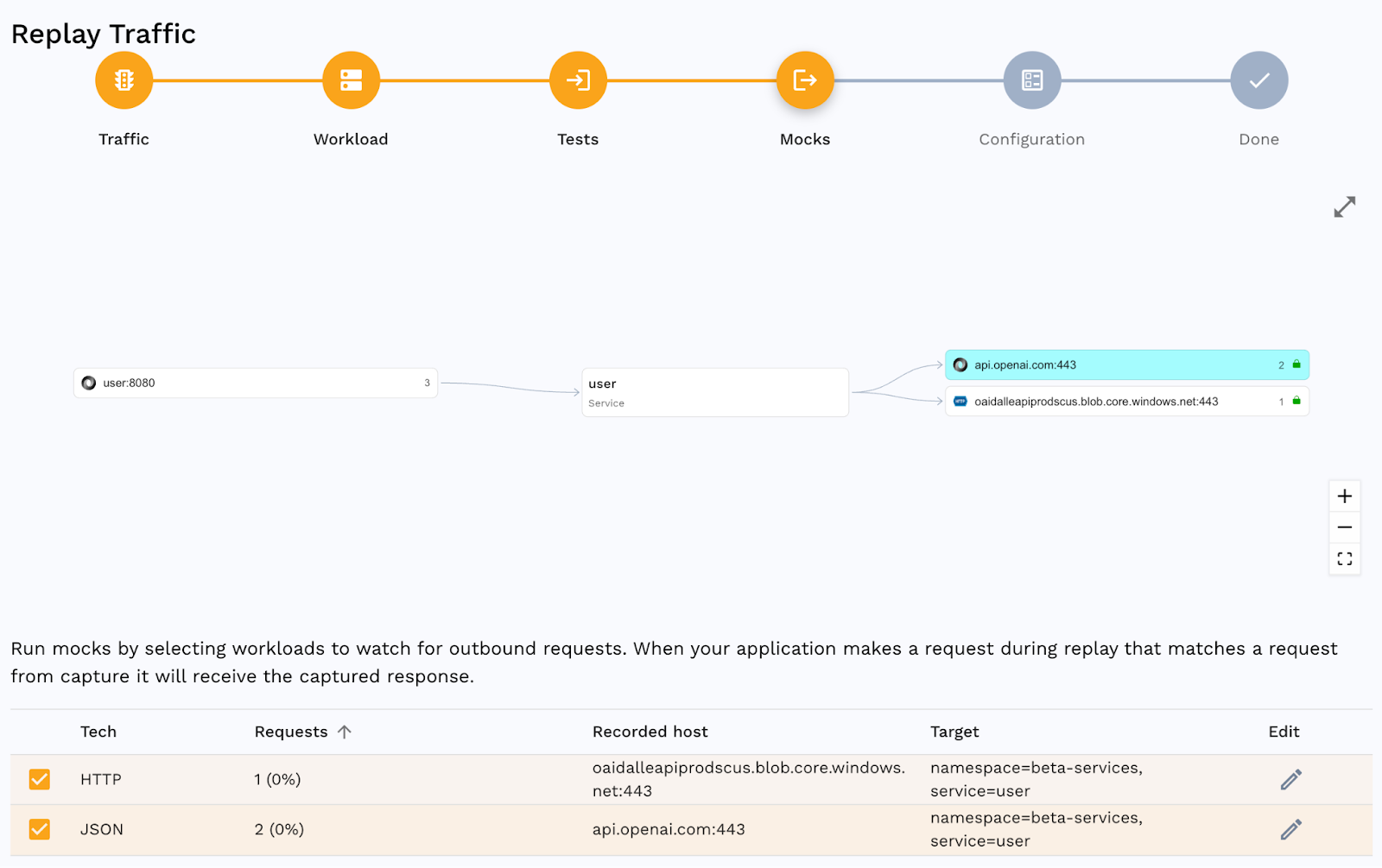Click the Done checkmark step icon
Screen dimensions: 1382x868
click(x=1259, y=80)
